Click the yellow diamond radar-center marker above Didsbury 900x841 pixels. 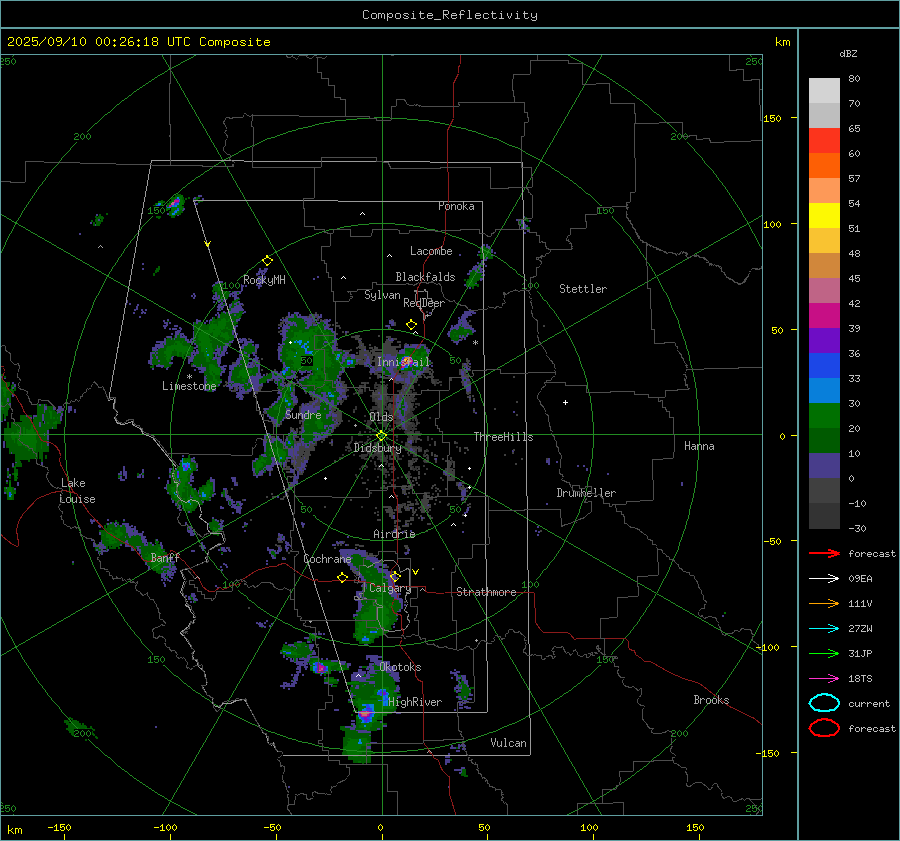pos(382,436)
